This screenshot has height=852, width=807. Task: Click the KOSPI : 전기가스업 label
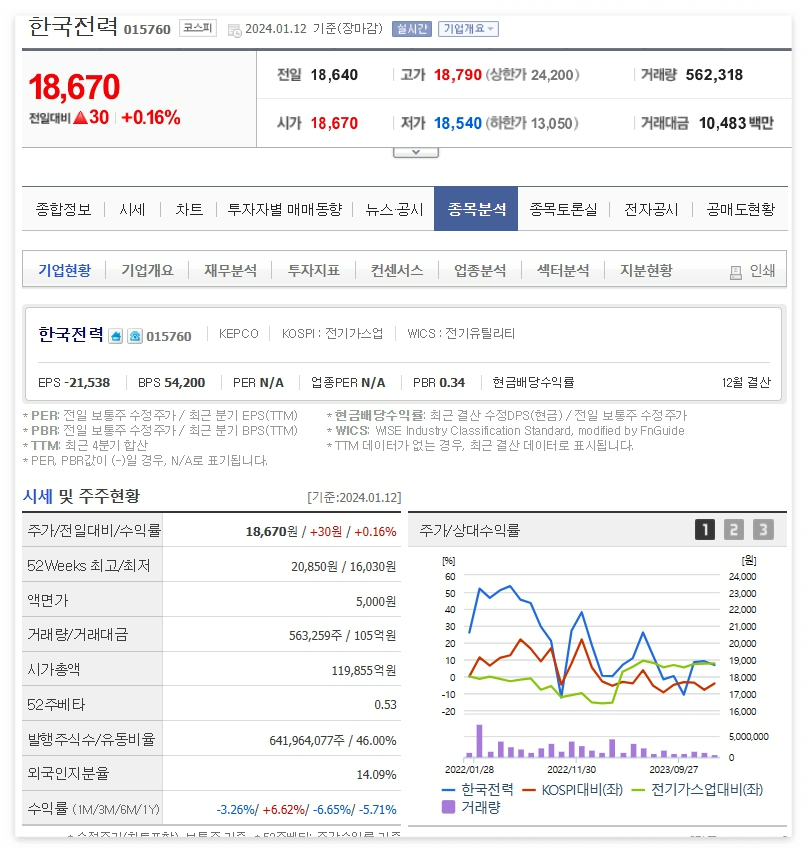(332, 334)
